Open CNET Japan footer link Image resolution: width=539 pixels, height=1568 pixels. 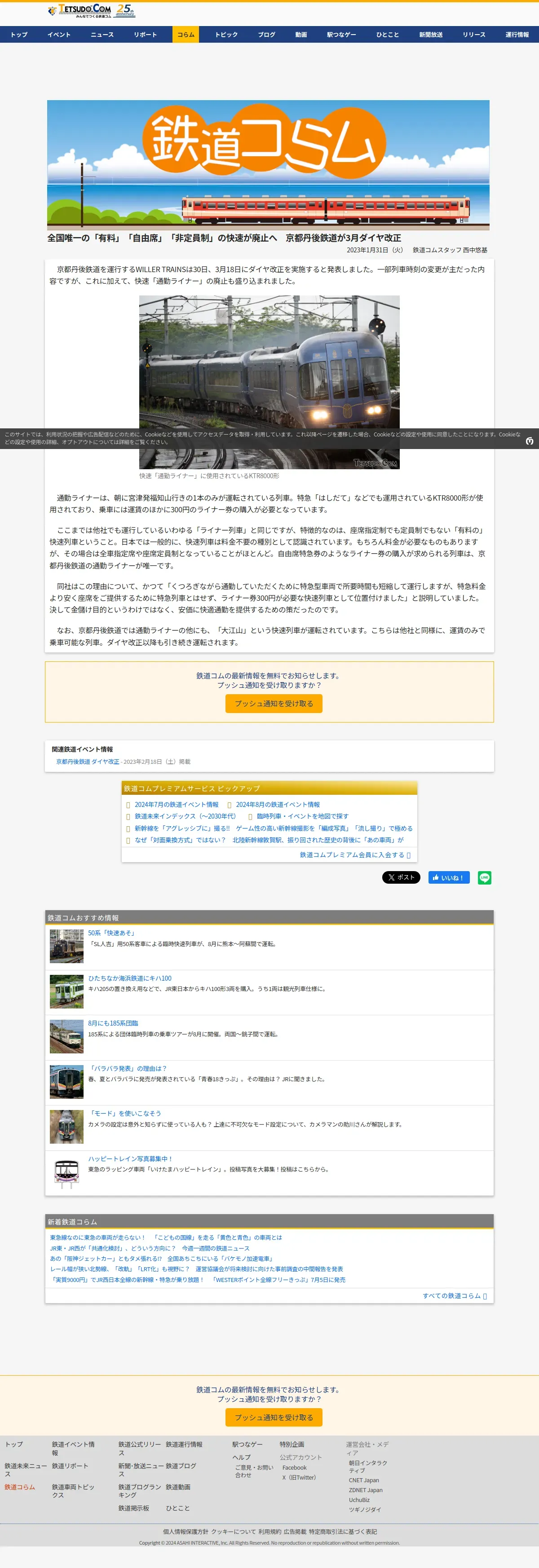point(363,1480)
